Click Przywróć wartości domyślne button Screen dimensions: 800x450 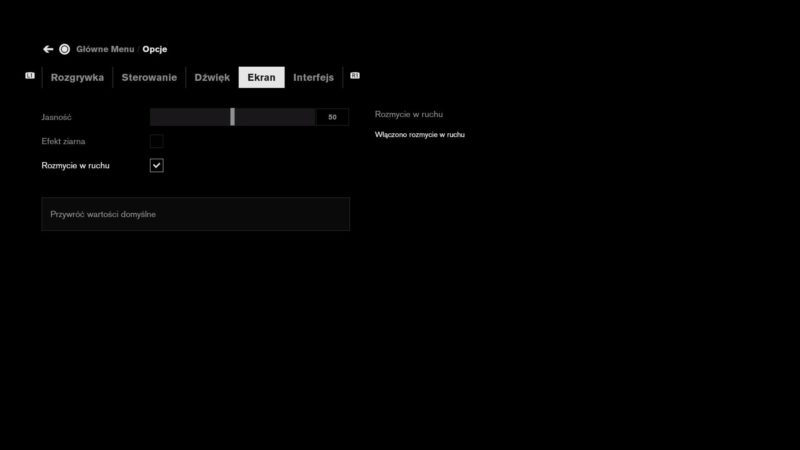pyautogui.click(x=195, y=214)
